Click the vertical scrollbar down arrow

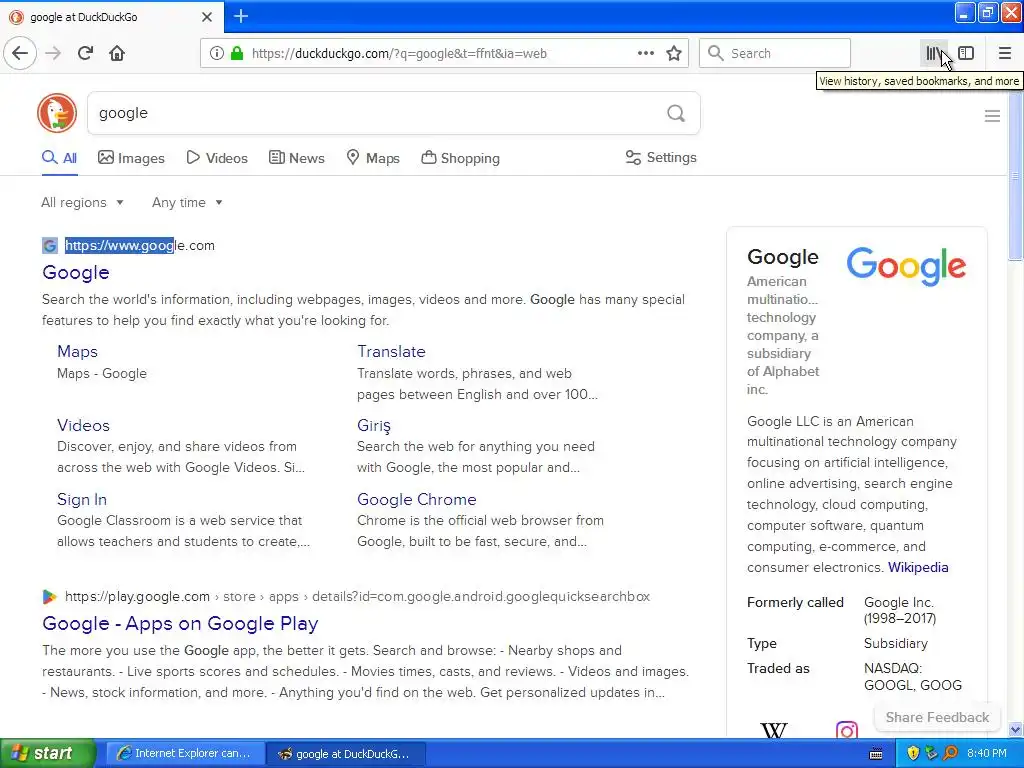coord(1016,730)
